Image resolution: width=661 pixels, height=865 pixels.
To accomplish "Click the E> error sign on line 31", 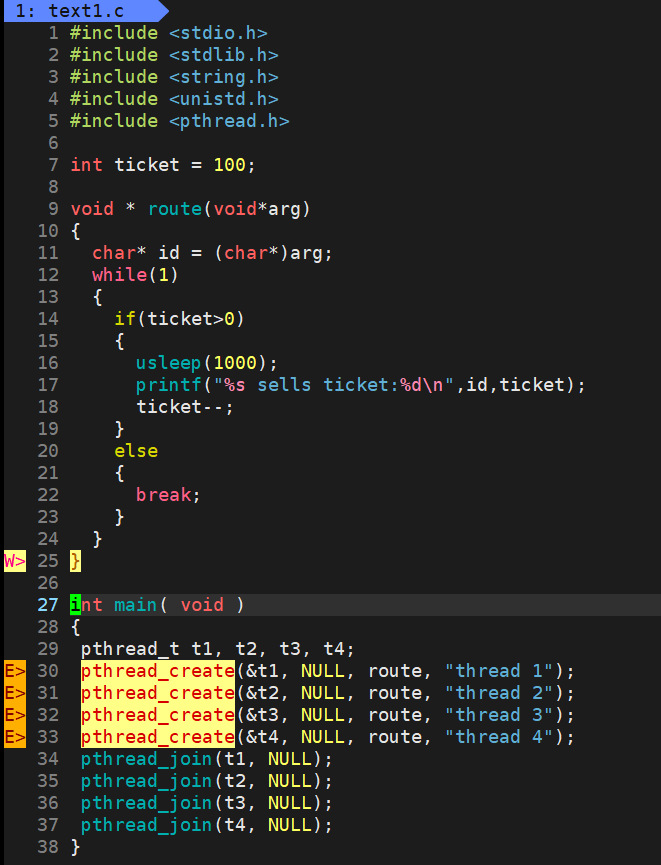I will click(x=15, y=693).
